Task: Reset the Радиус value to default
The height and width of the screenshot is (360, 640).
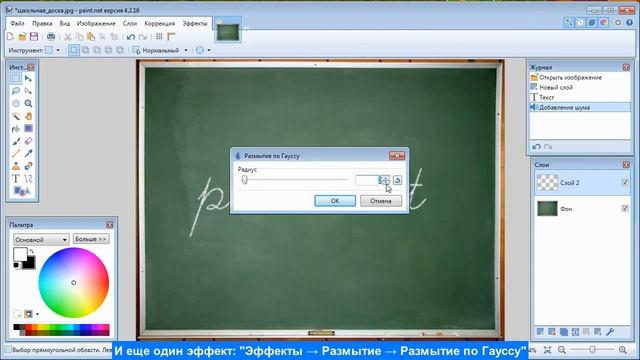Action: [397, 180]
